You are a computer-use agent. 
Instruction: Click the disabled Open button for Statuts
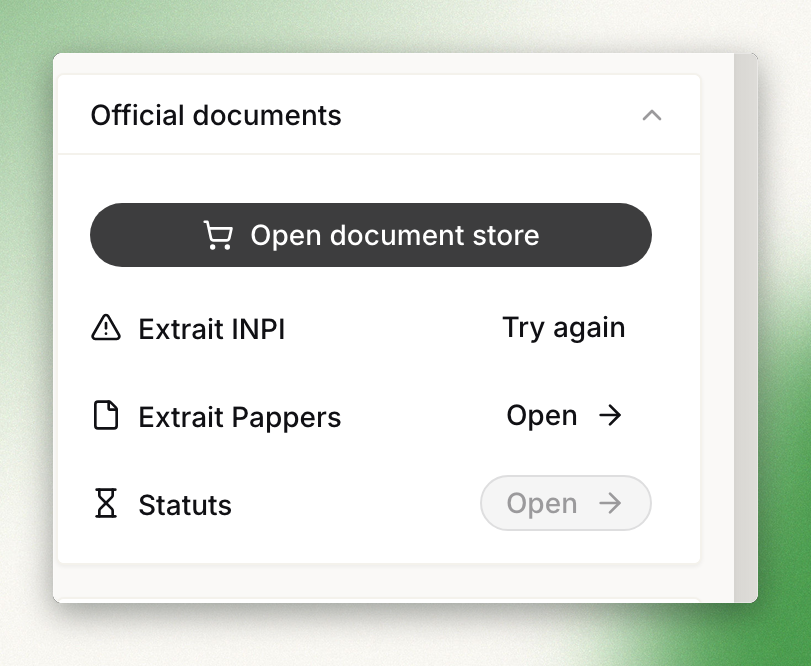pos(566,503)
